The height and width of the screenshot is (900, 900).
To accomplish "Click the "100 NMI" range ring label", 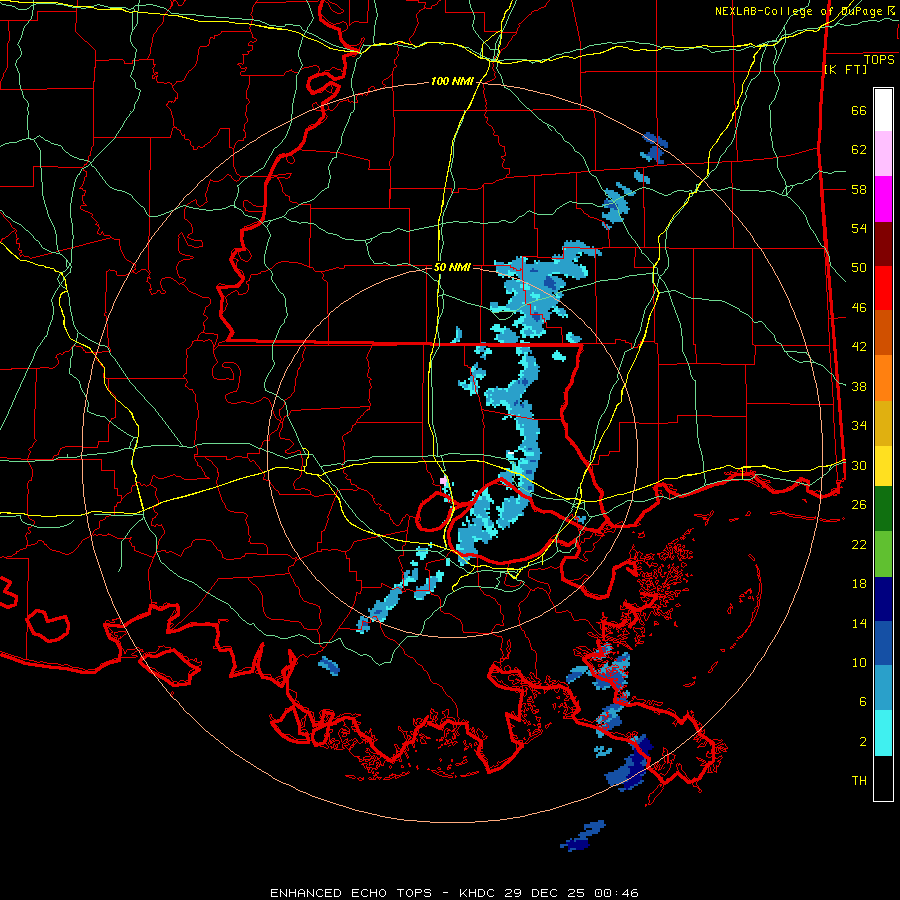I will pyautogui.click(x=452, y=82).
